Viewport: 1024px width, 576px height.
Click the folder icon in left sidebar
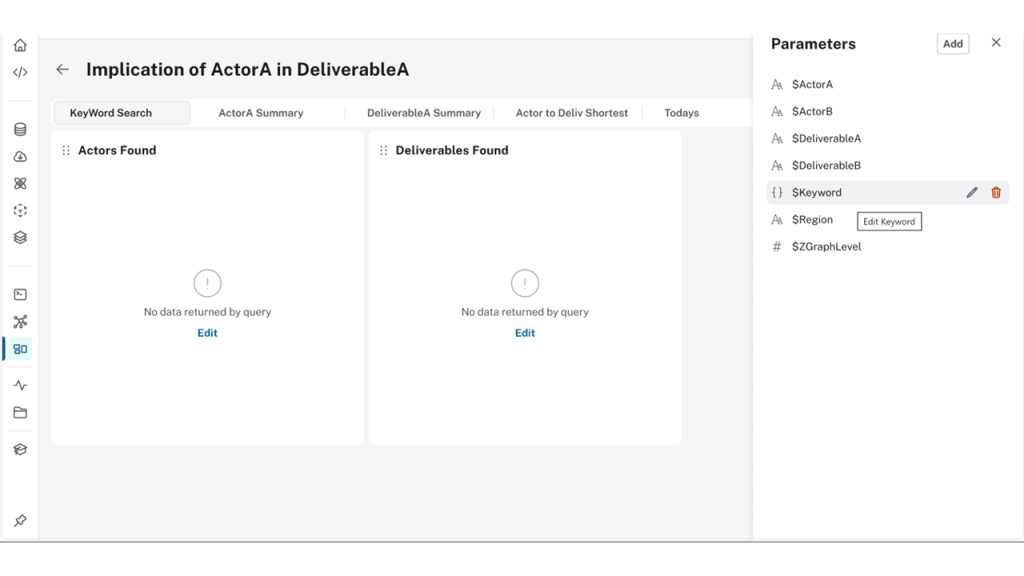[20, 413]
